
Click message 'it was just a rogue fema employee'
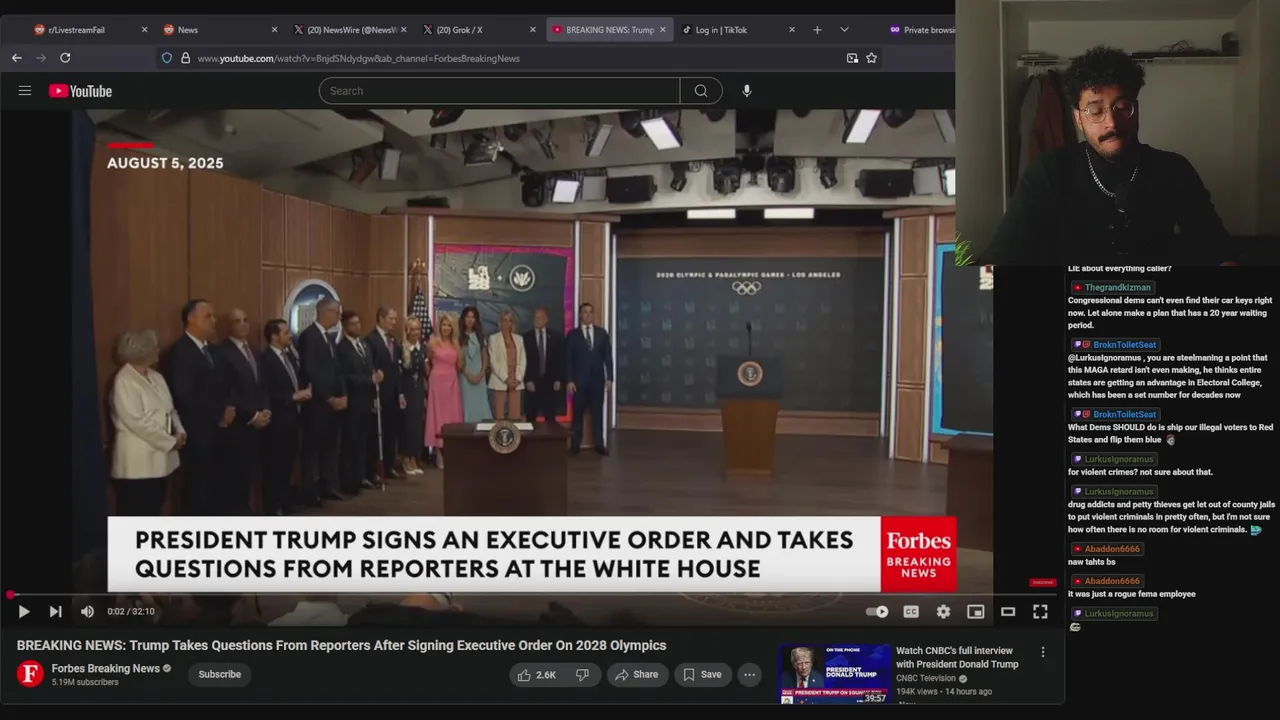(x=1131, y=594)
